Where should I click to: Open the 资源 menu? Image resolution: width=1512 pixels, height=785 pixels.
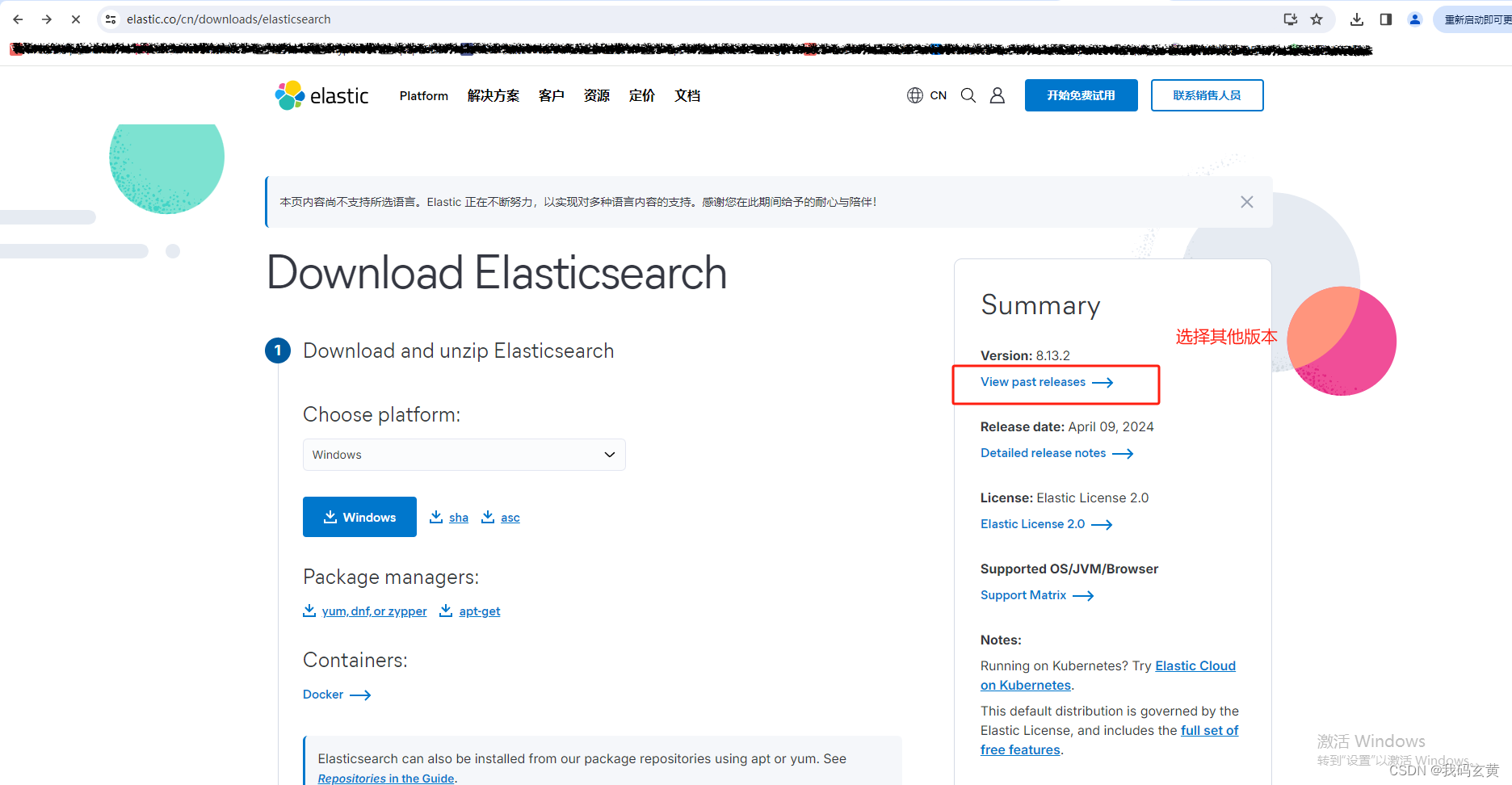coord(597,95)
